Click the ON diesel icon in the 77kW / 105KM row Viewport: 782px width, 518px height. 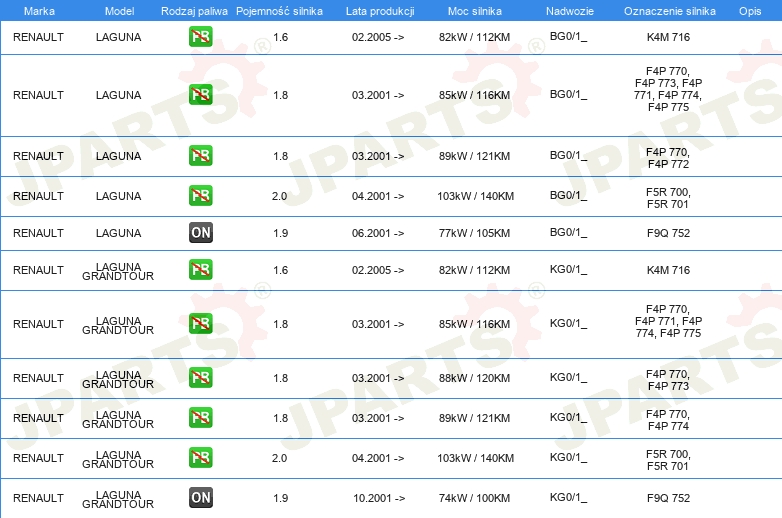tap(200, 232)
